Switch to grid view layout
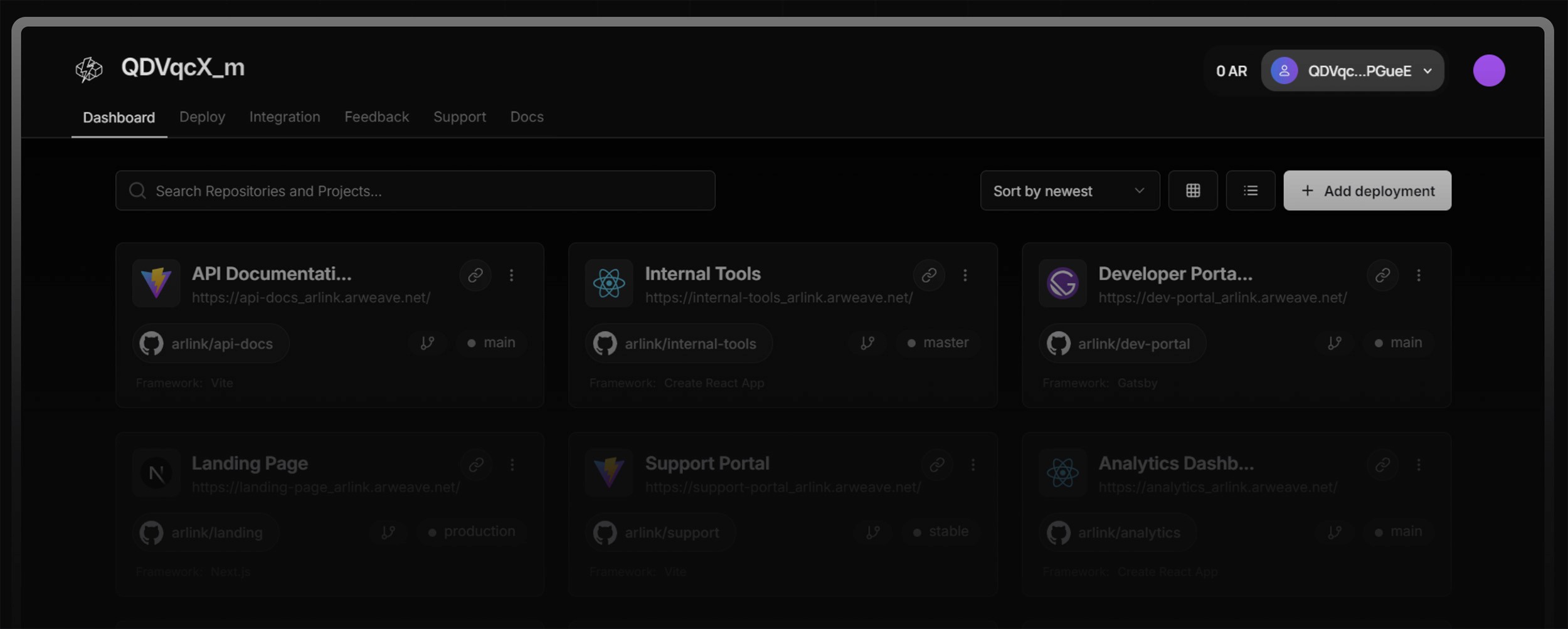Viewport: 1568px width, 629px height. coord(1192,191)
